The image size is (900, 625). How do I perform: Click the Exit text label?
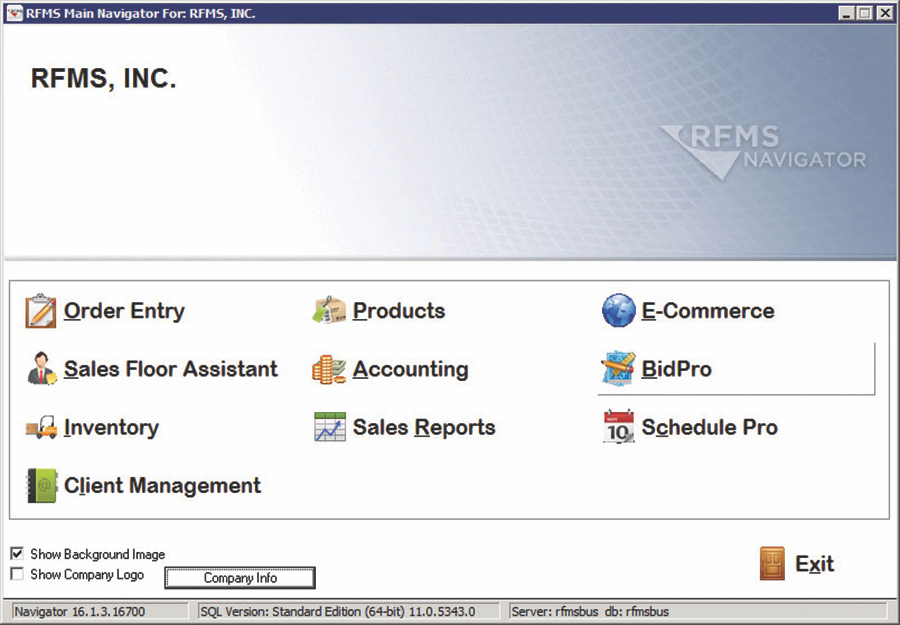(814, 564)
